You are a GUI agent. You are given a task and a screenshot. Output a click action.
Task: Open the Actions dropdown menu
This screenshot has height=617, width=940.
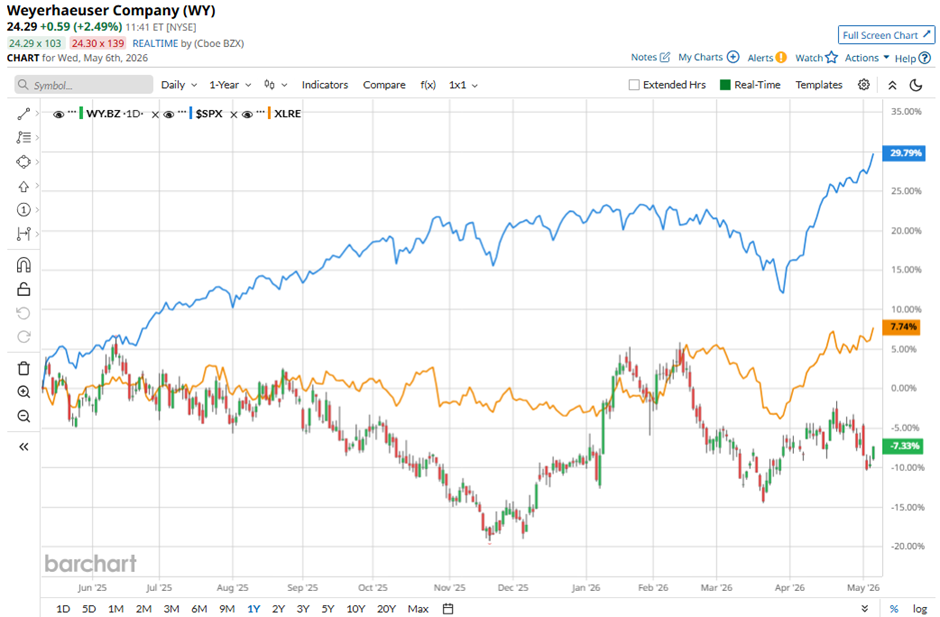[x=867, y=58]
